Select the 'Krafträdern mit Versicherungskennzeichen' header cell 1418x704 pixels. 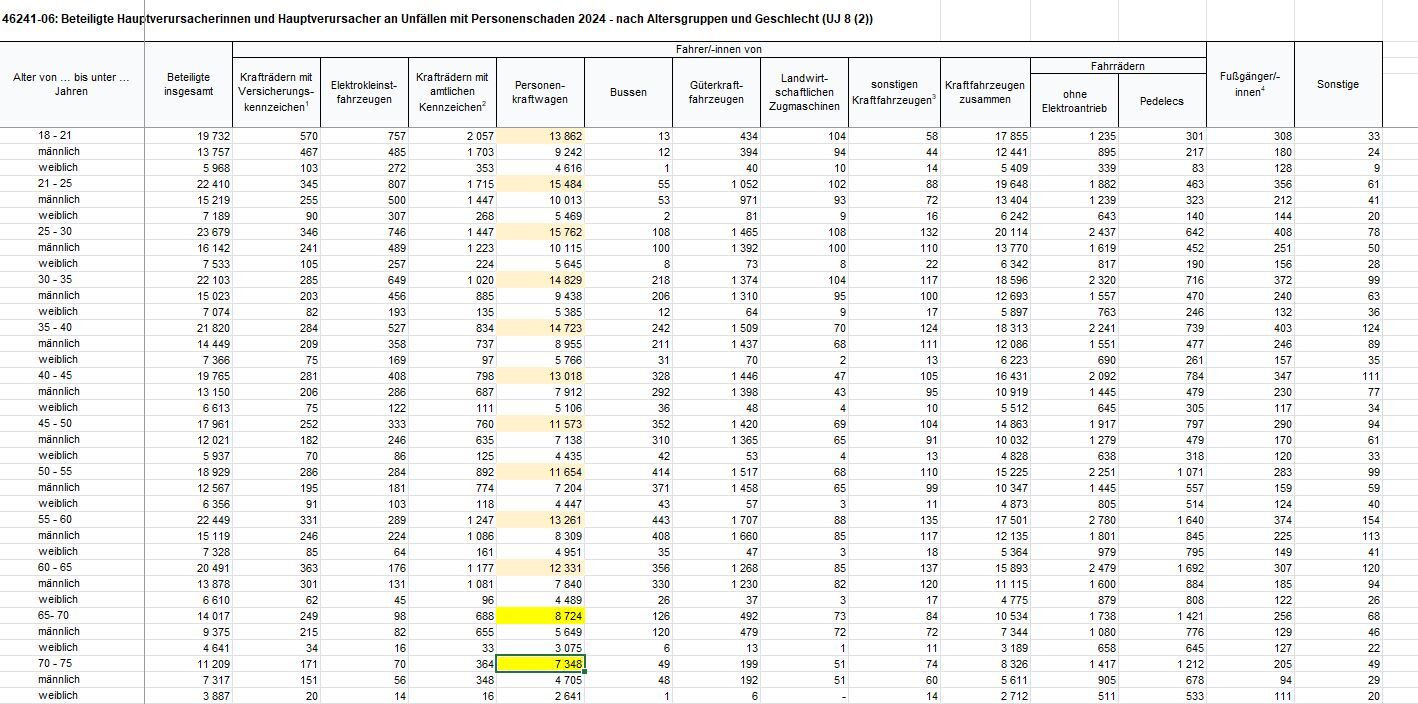pyautogui.click(x=277, y=91)
